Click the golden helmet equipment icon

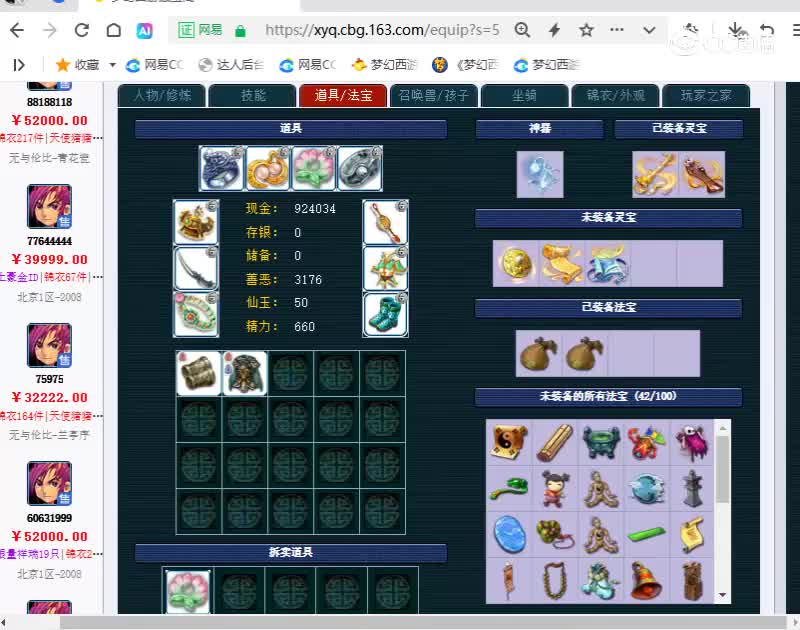click(196, 222)
